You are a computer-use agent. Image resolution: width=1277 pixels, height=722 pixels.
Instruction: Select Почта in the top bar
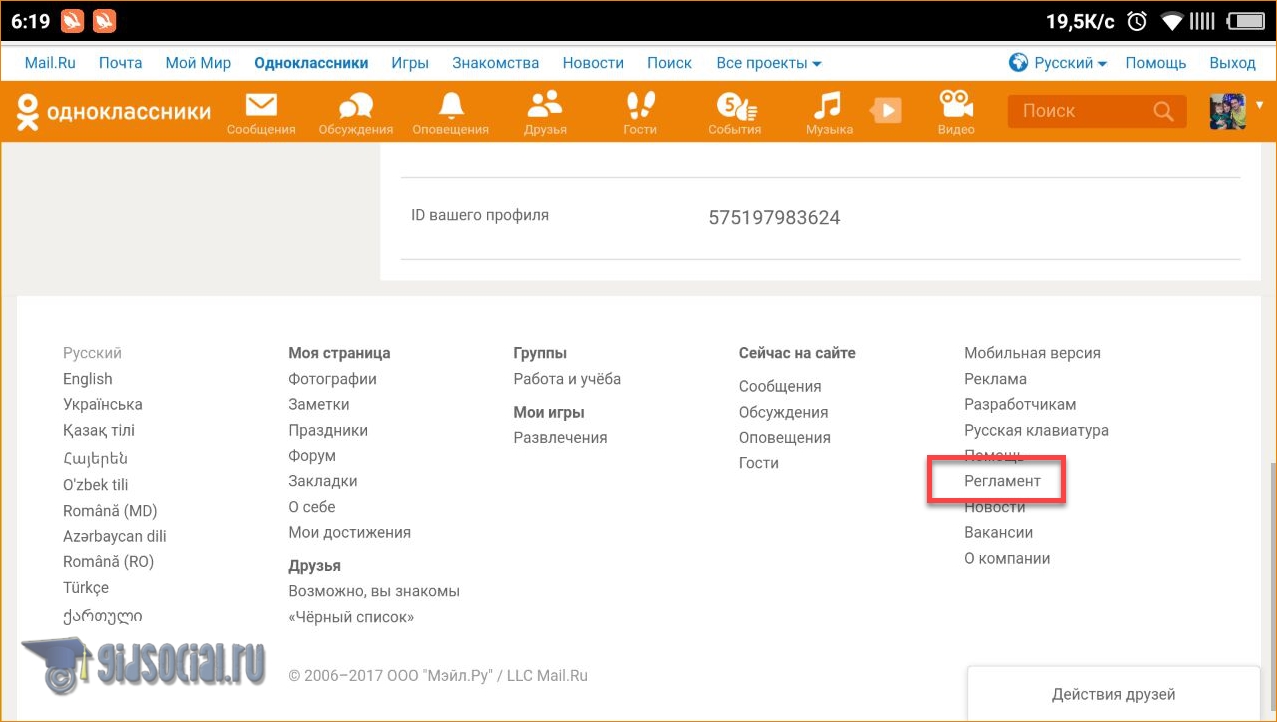[120, 63]
